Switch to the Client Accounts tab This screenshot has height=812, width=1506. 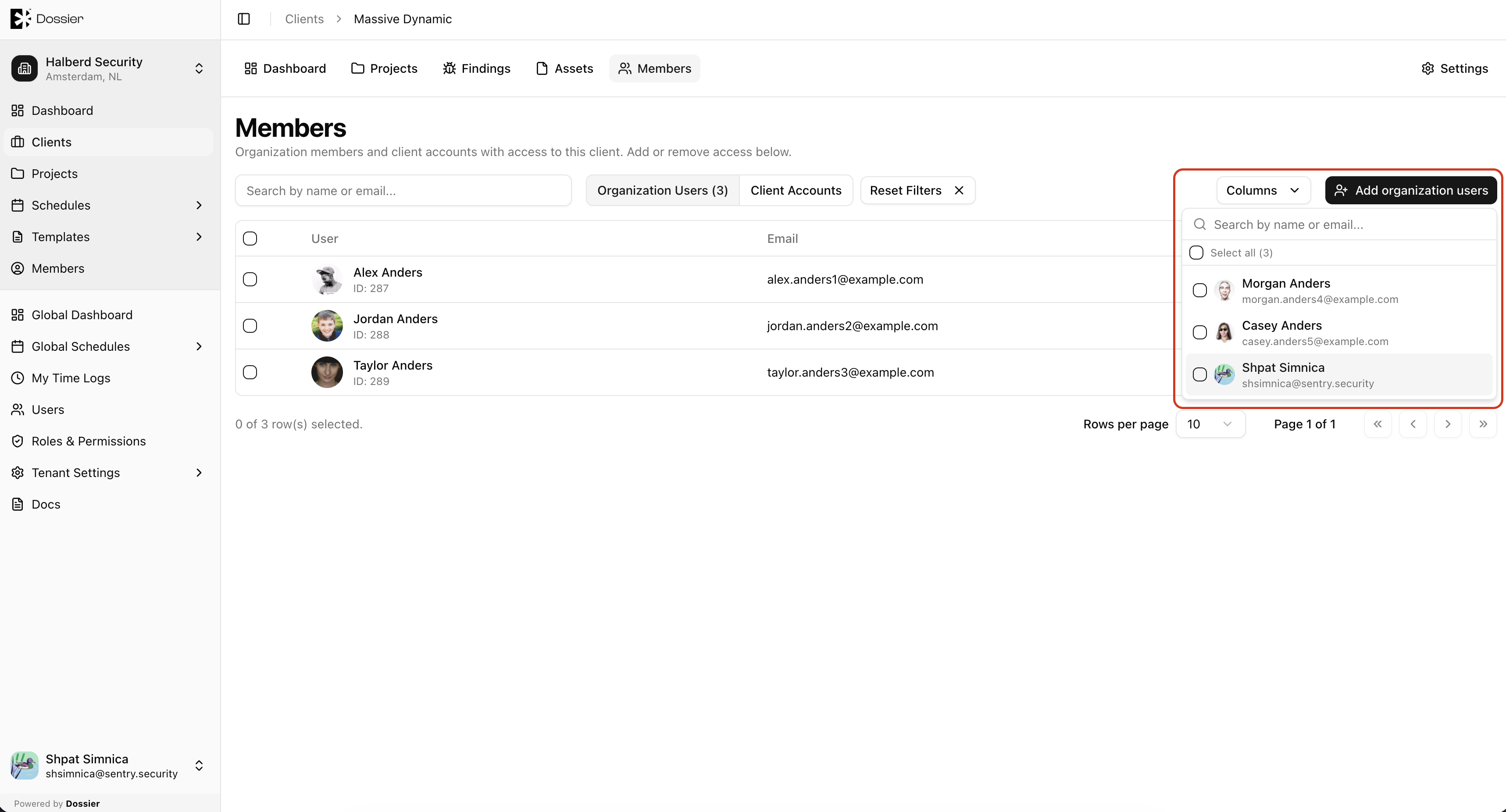click(796, 190)
